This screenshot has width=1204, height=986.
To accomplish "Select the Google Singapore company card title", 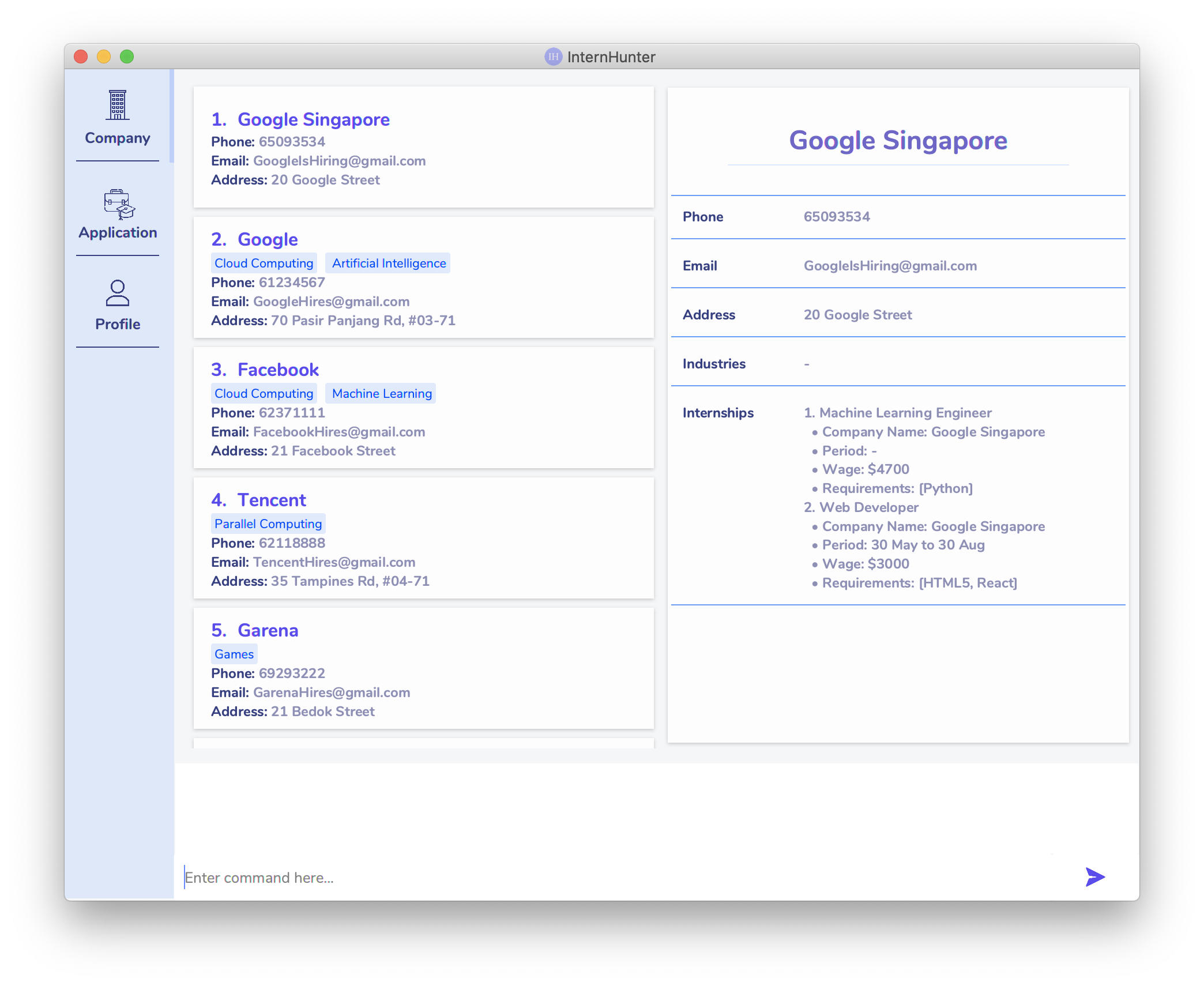I will [x=313, y=119].
